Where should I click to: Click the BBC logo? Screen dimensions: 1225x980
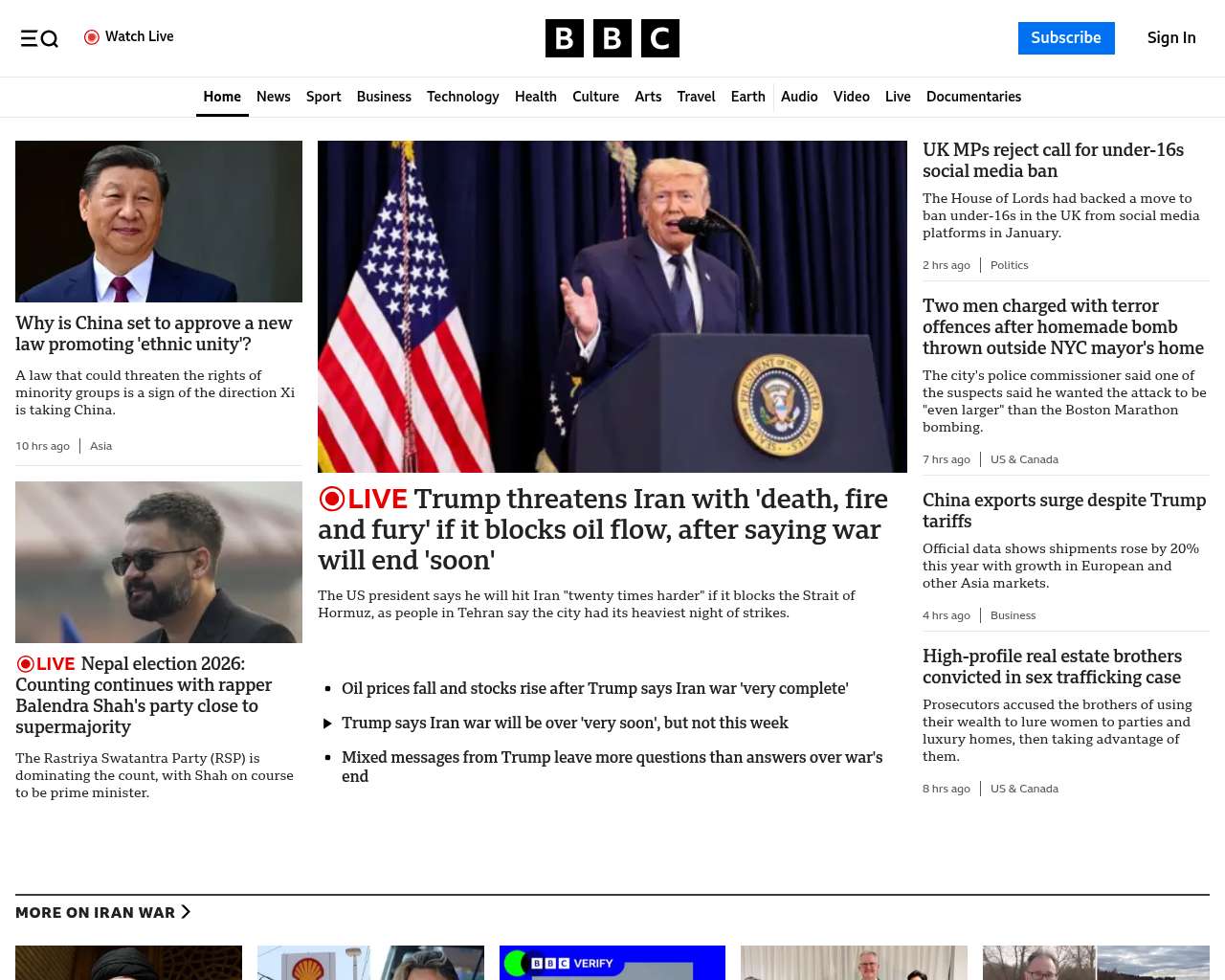(x=612, y=38)
